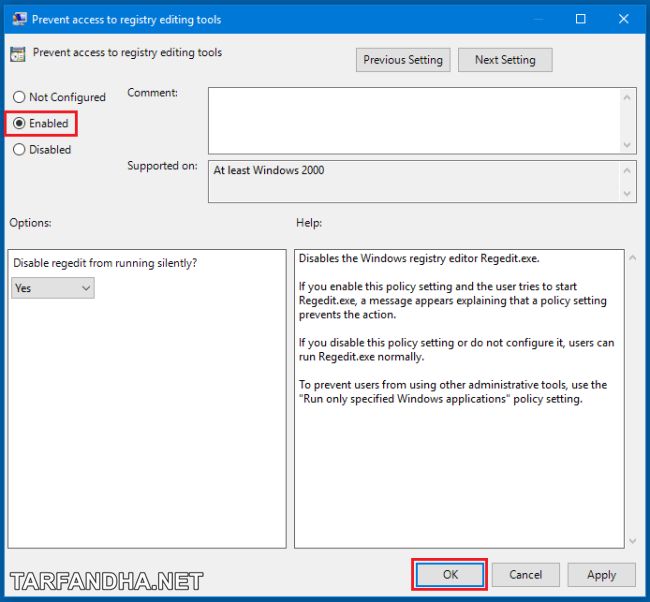Confirm with the OK button

[x=450, y=575]
